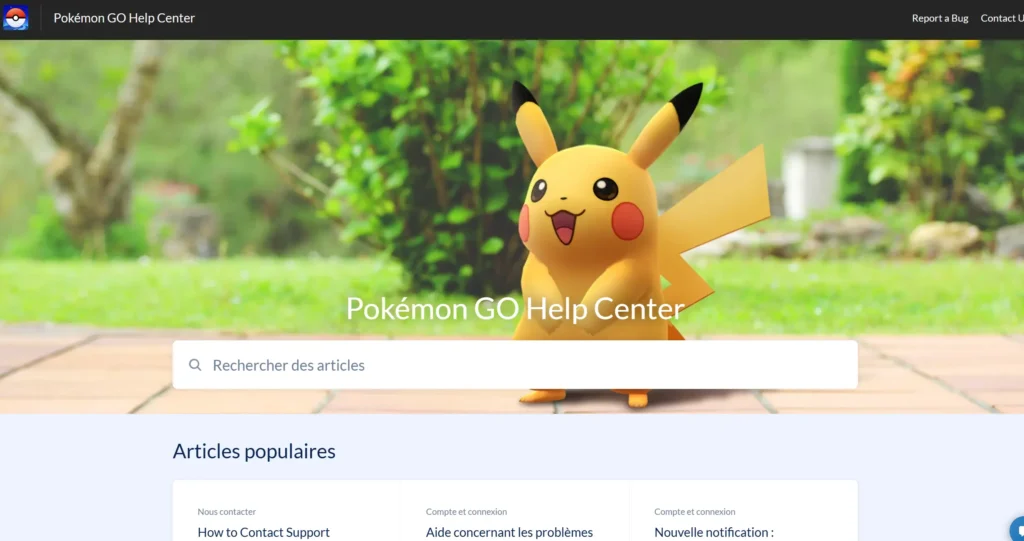Open the How to Contact Support article

click(263, 533)
